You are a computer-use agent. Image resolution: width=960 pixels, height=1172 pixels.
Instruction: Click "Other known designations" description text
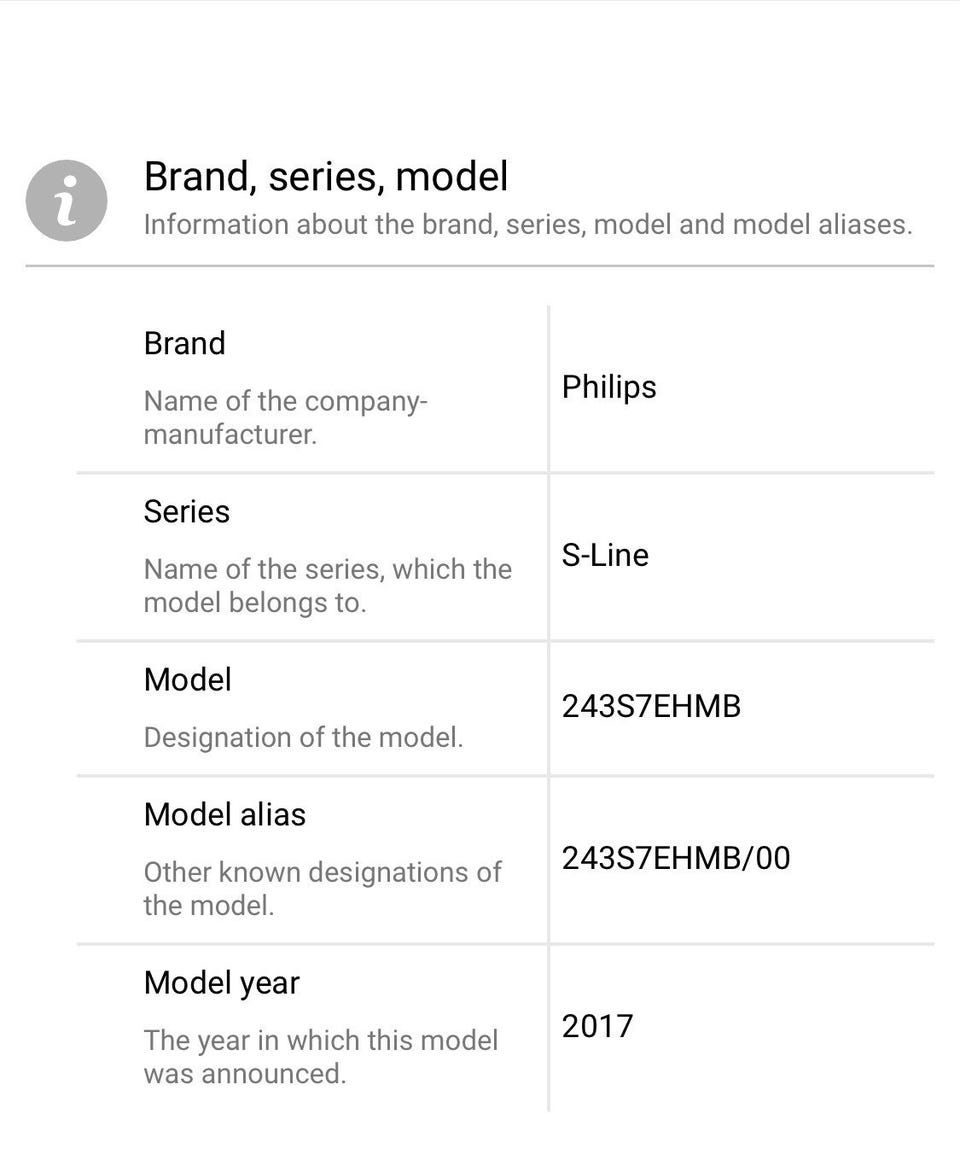coord(322,889)
